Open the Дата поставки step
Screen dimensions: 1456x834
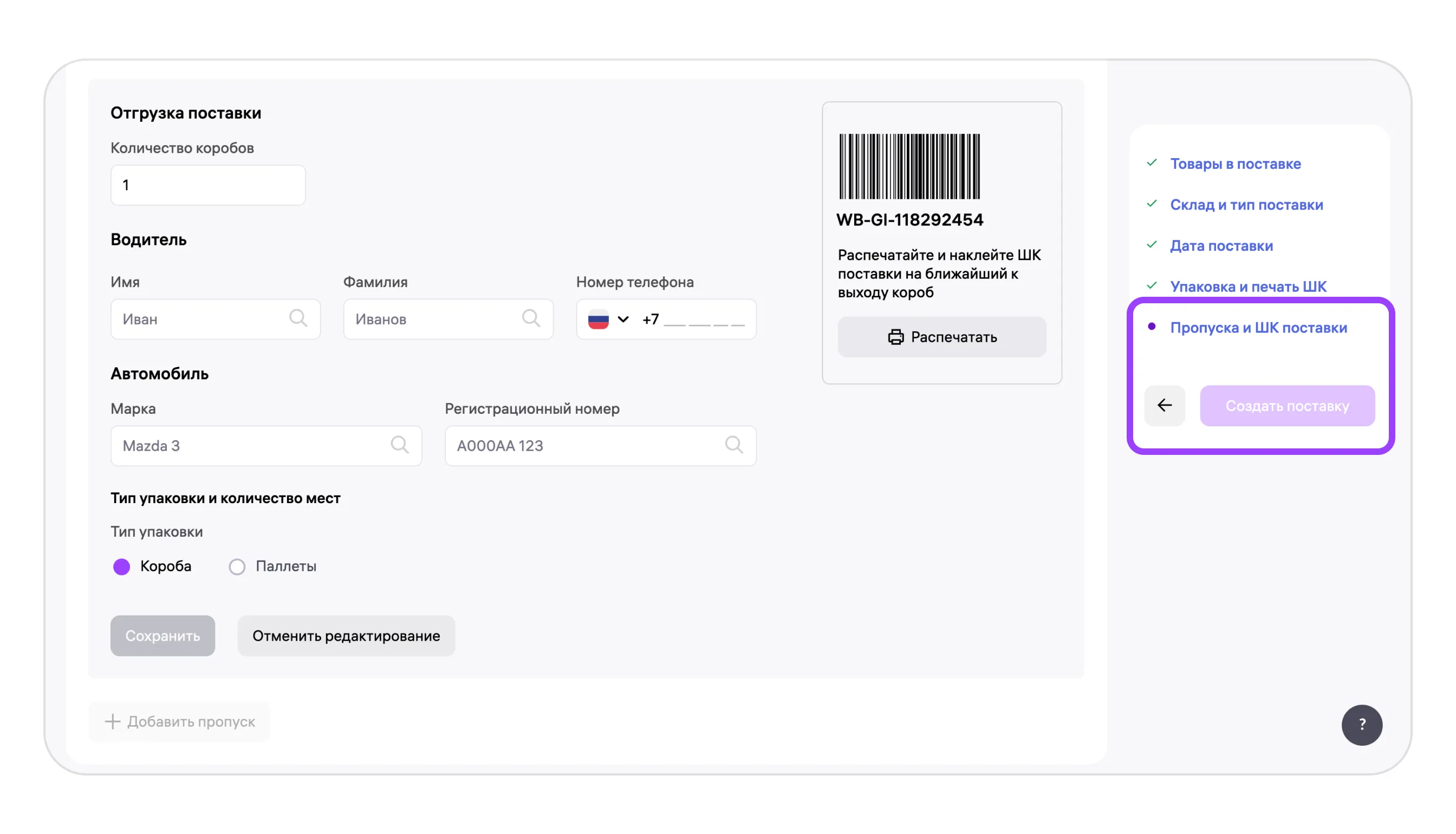1221,246
